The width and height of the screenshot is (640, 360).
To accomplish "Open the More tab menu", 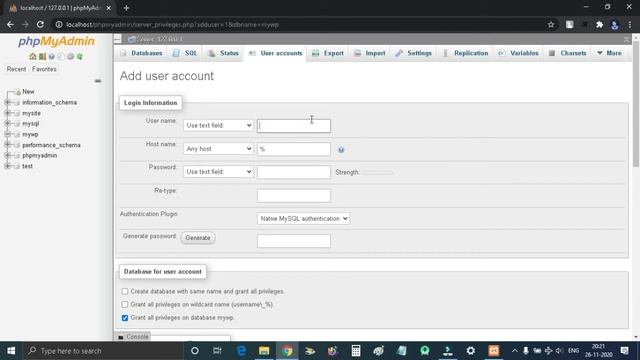I will (x=609, y=53).
